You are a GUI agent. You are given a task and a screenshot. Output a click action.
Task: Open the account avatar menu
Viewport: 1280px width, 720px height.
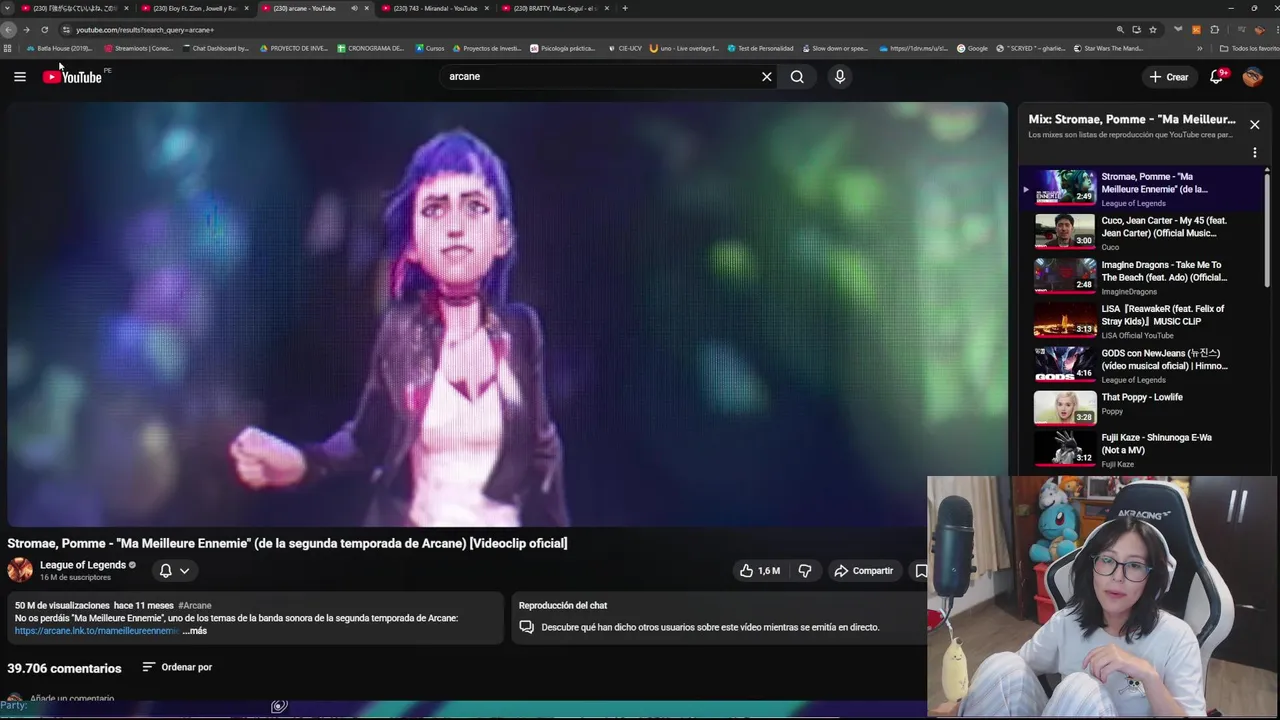point(1253,77)
